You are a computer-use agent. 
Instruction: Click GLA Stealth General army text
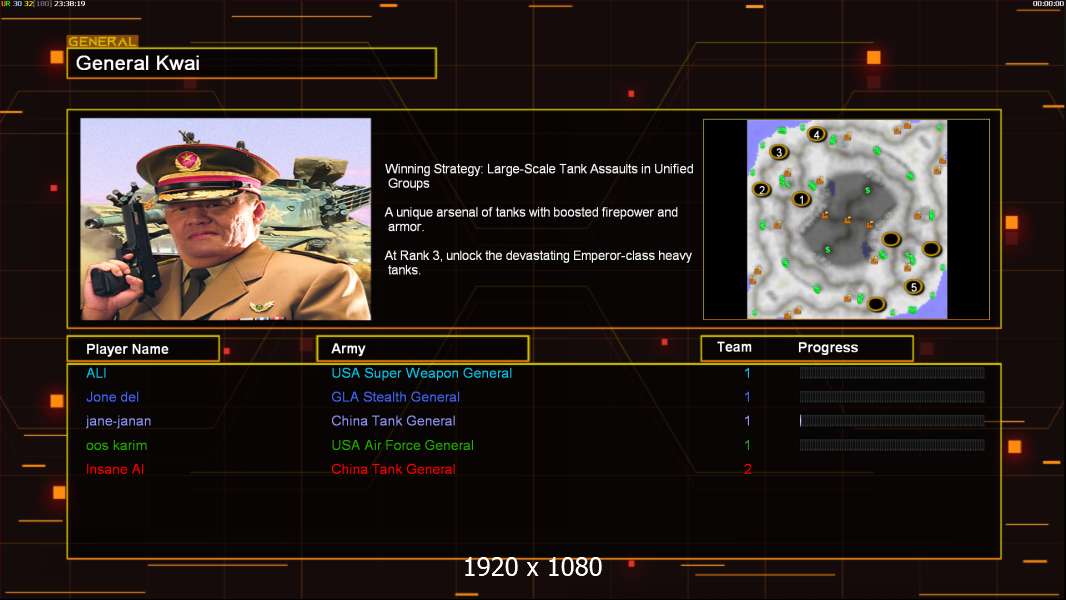(x=395, y=397)
